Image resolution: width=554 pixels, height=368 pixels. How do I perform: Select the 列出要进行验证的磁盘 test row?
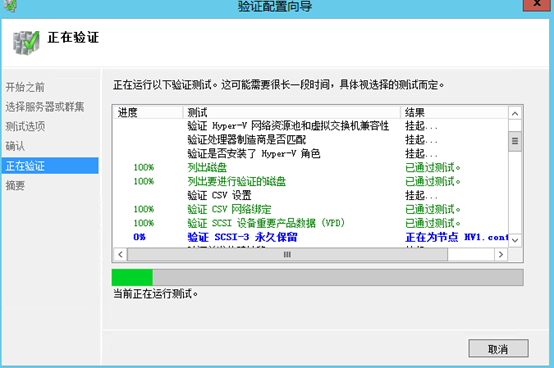click(311, 182)
